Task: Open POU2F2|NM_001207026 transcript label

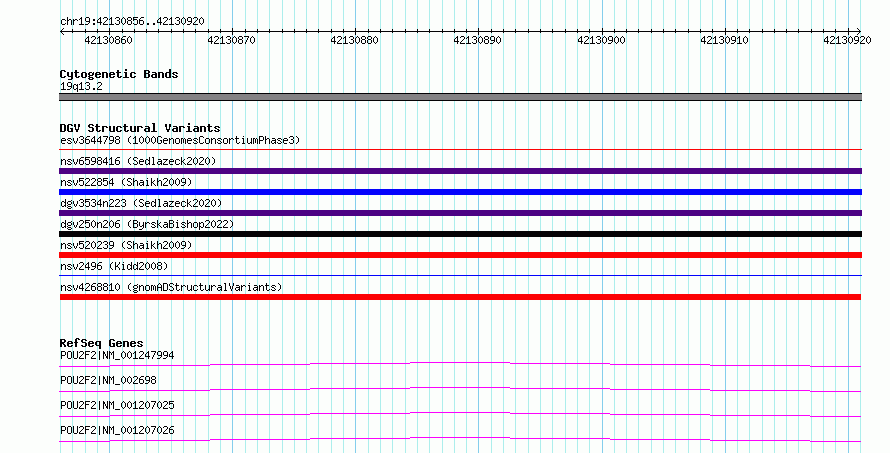Action: click(x=117, y=430)
